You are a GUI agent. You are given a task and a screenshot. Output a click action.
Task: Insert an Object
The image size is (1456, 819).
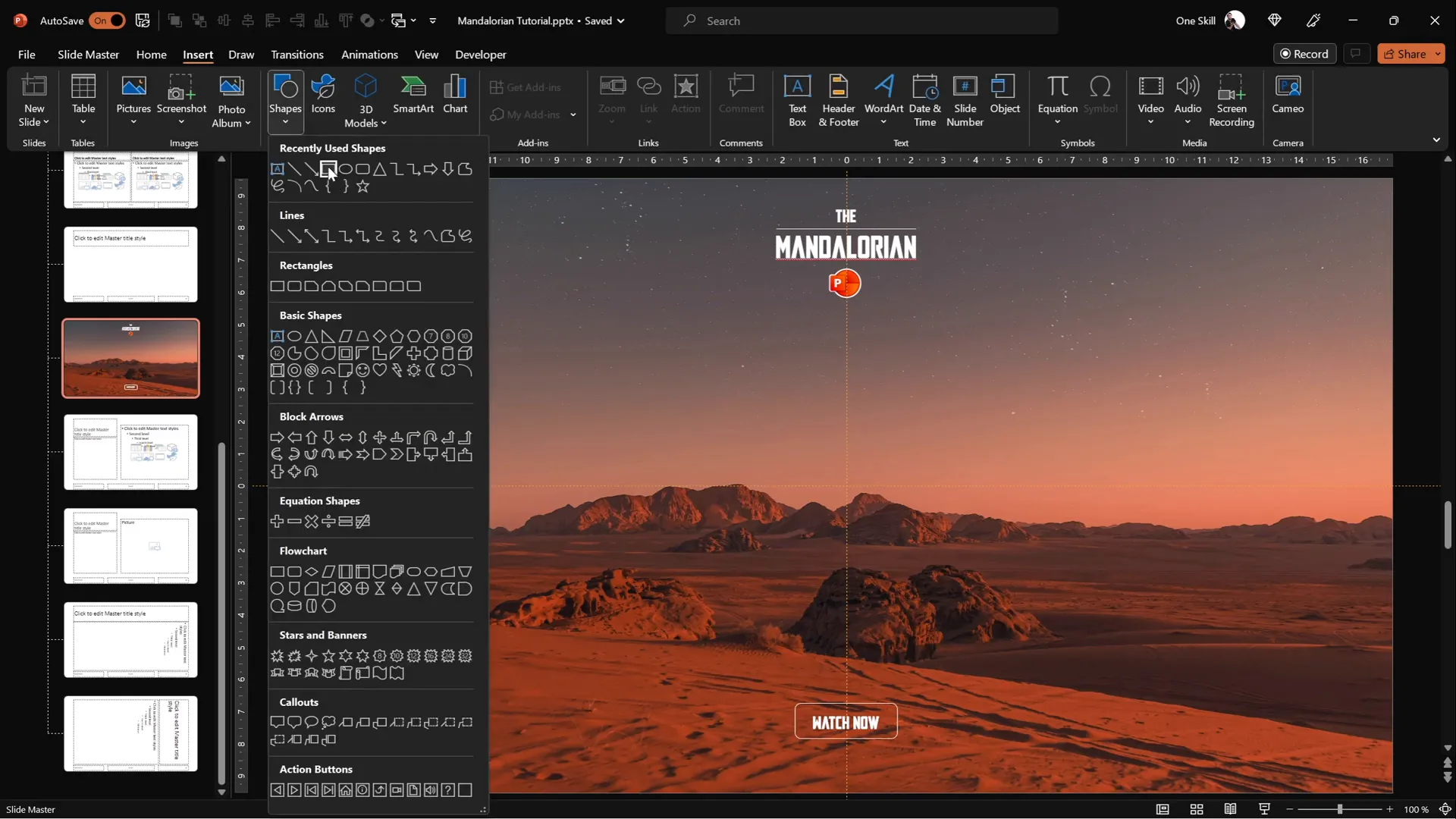(1005, 95)
